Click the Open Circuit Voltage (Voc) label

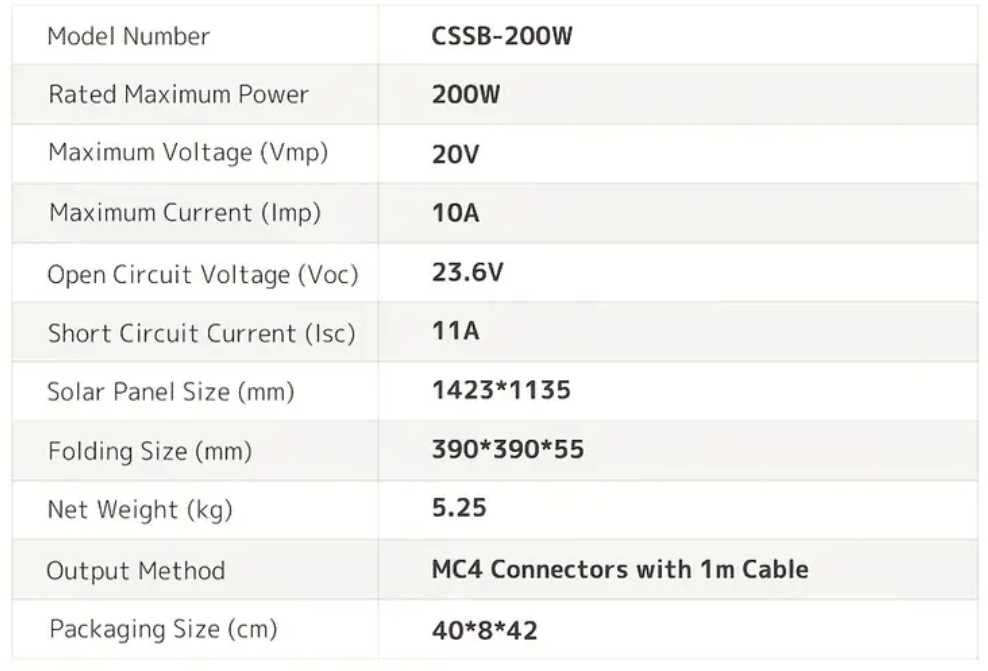tap(203, 274)
